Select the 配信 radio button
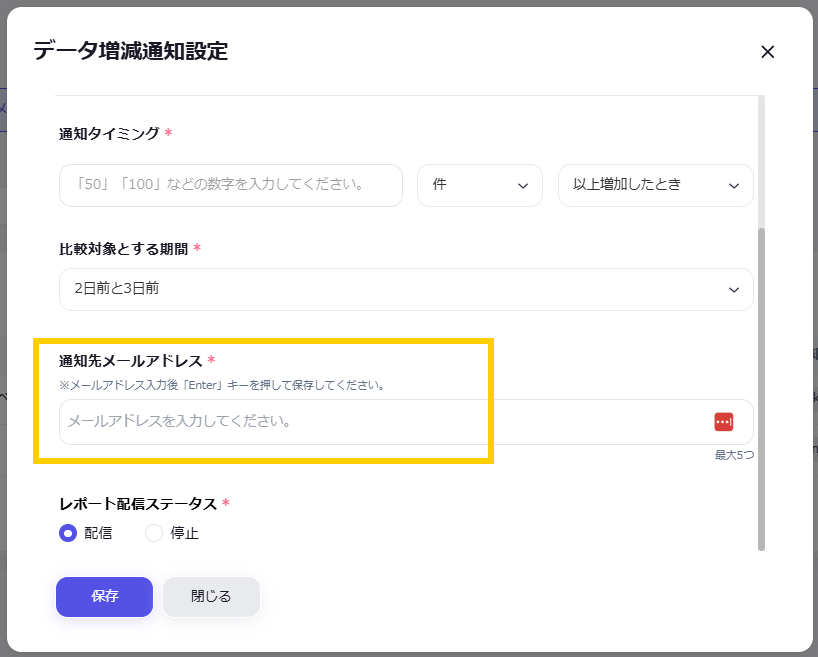This screenshot has width=818, height=657. 68,533
